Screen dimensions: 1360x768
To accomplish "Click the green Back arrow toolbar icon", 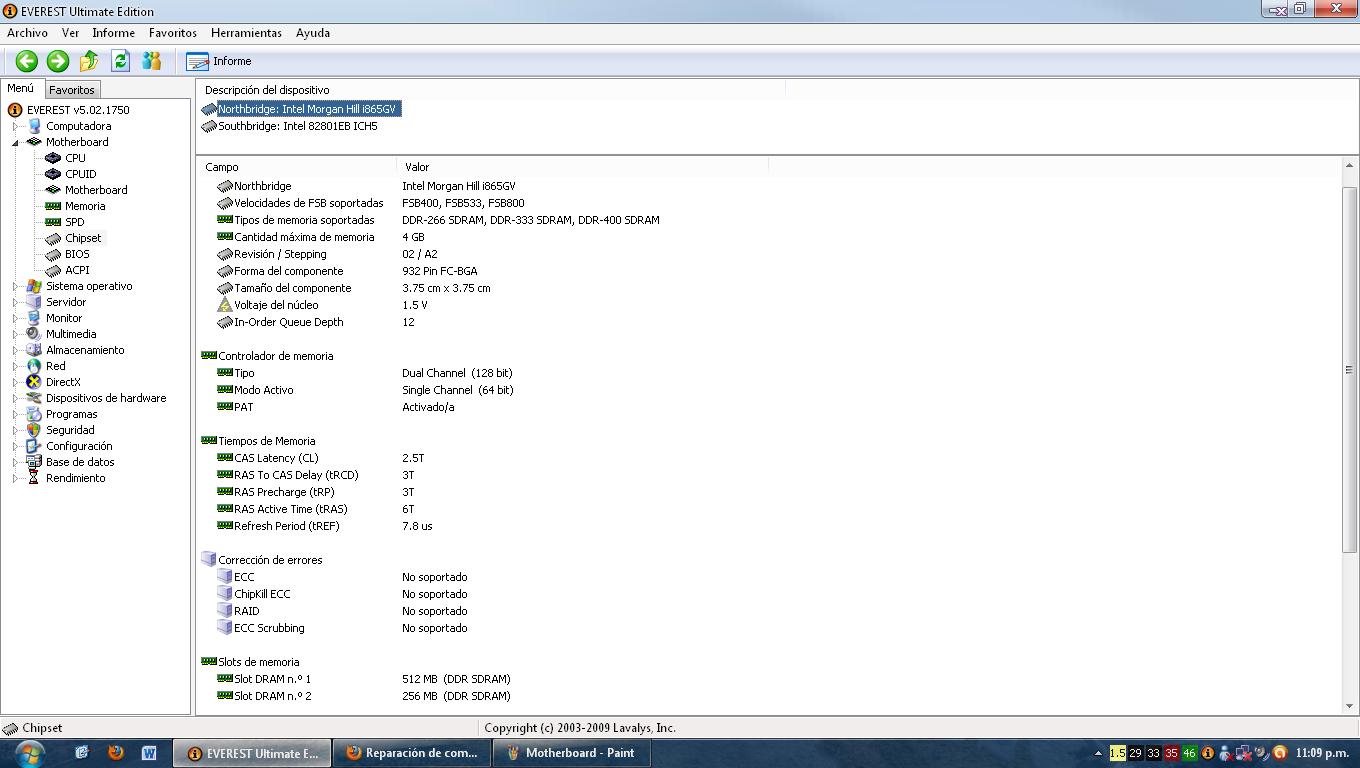I will 26,61.
